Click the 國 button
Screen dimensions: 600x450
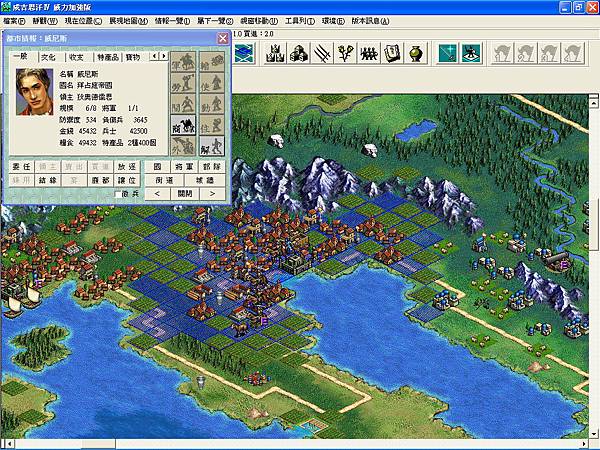(157, 167)
